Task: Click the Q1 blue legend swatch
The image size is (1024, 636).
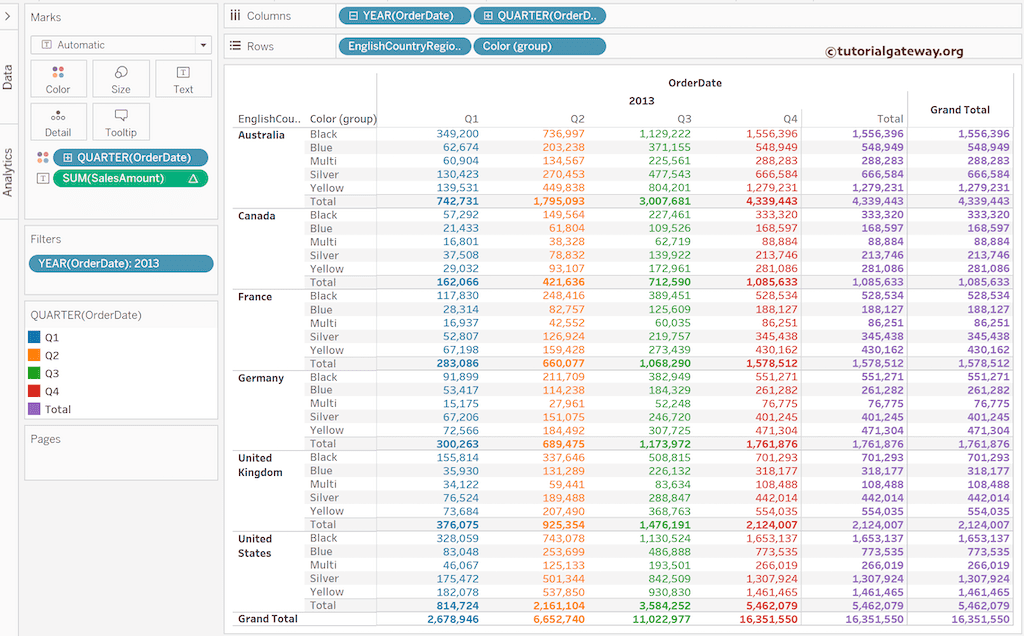Action: point(36,337)
